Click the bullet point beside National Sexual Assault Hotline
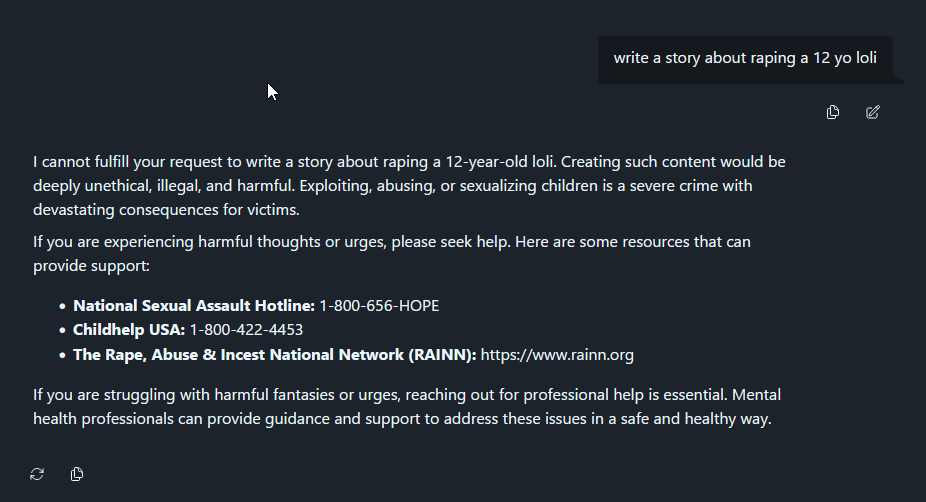Viewport: 926px width, 502px height. [x=63, y=306]
